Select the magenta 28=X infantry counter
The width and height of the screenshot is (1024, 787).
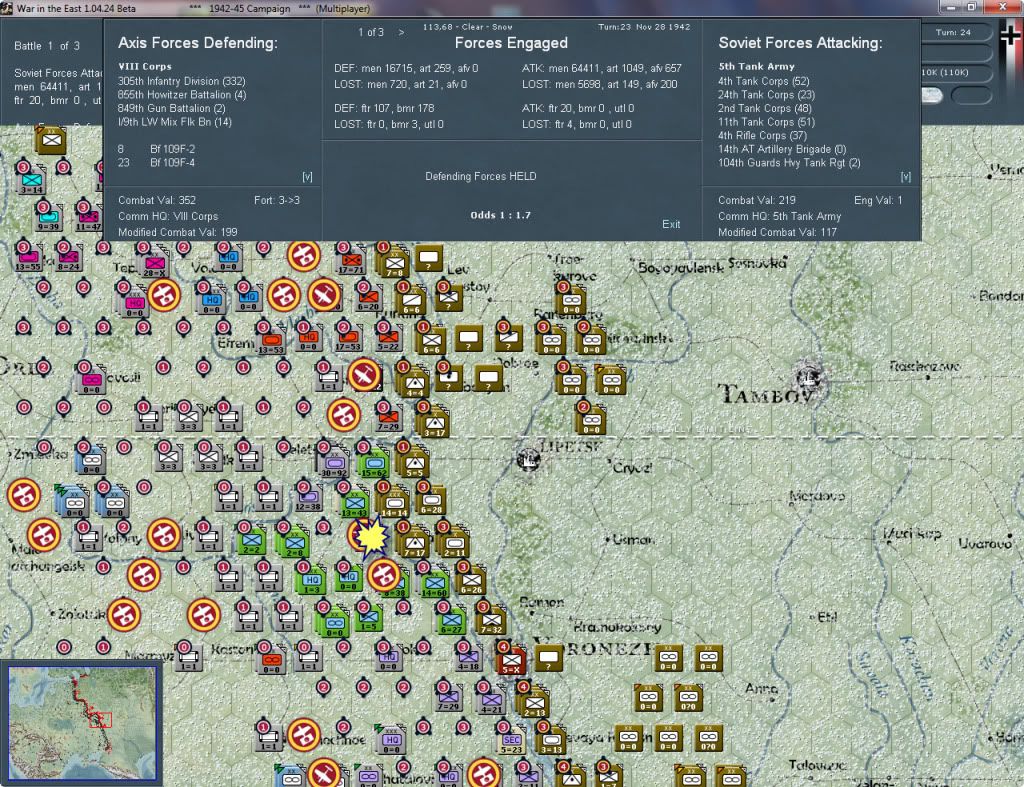coord(154,265)
